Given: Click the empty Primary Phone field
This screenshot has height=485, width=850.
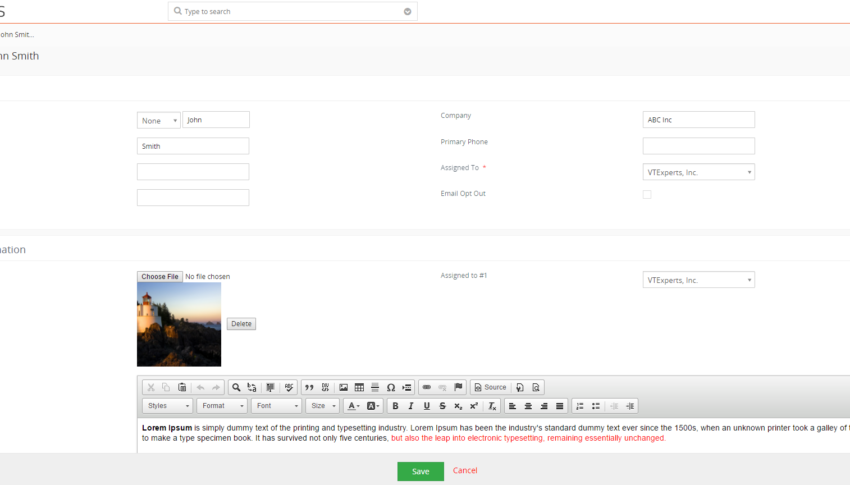Looking at the screenshot, I should [699, 146].
